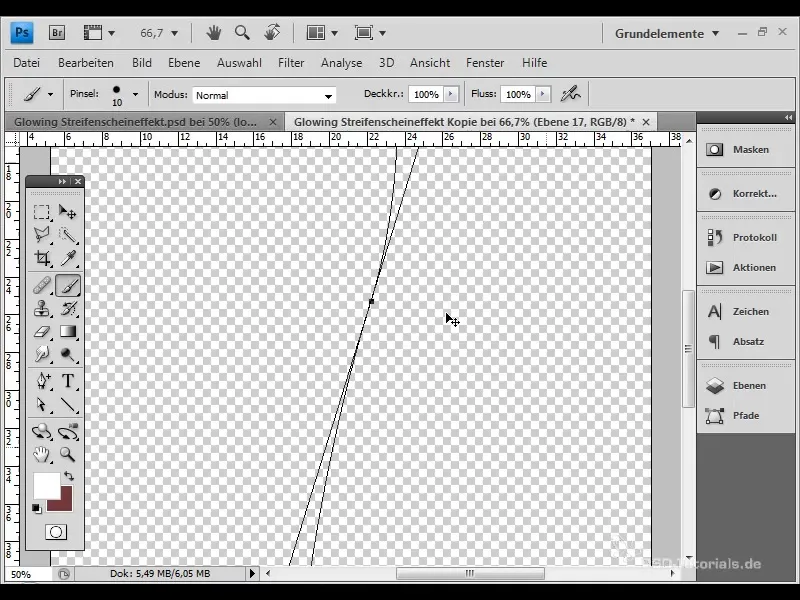Open the Fluss flow slider arrow
Viewport: 800px width, 600px height.
click(x=543, y=94)
